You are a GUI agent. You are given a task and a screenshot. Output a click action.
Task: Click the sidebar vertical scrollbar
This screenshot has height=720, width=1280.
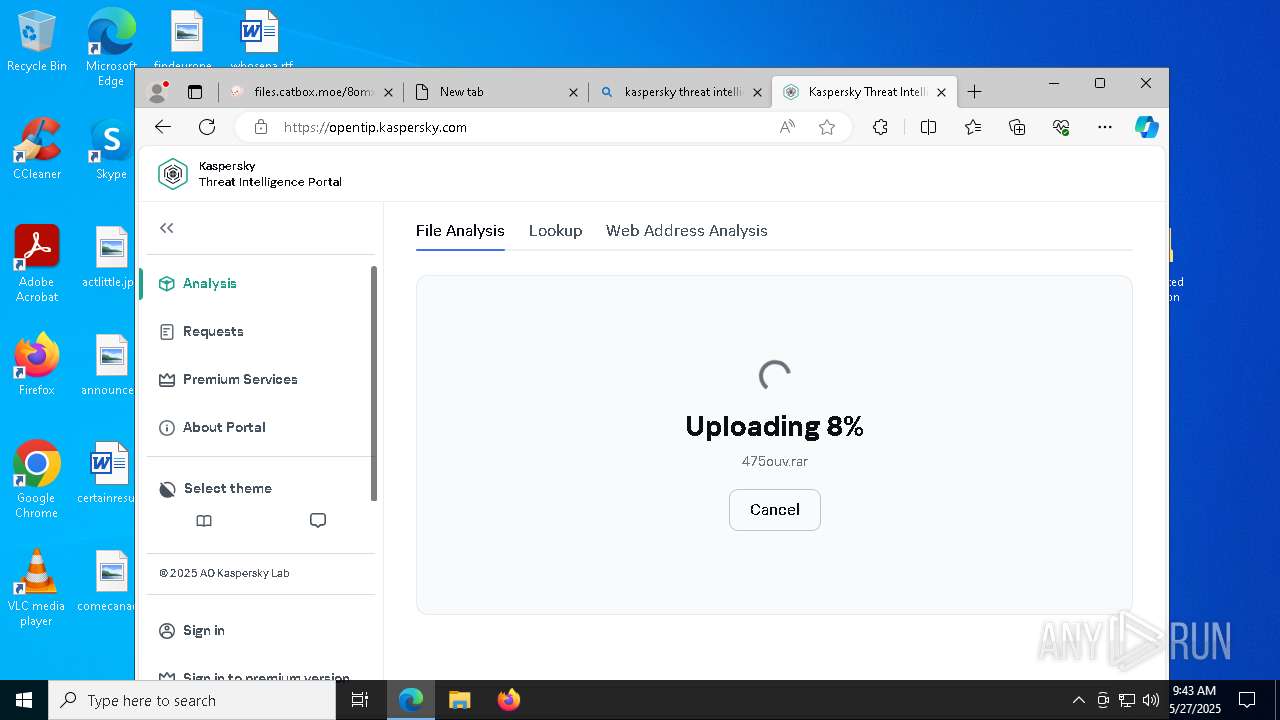374,383
